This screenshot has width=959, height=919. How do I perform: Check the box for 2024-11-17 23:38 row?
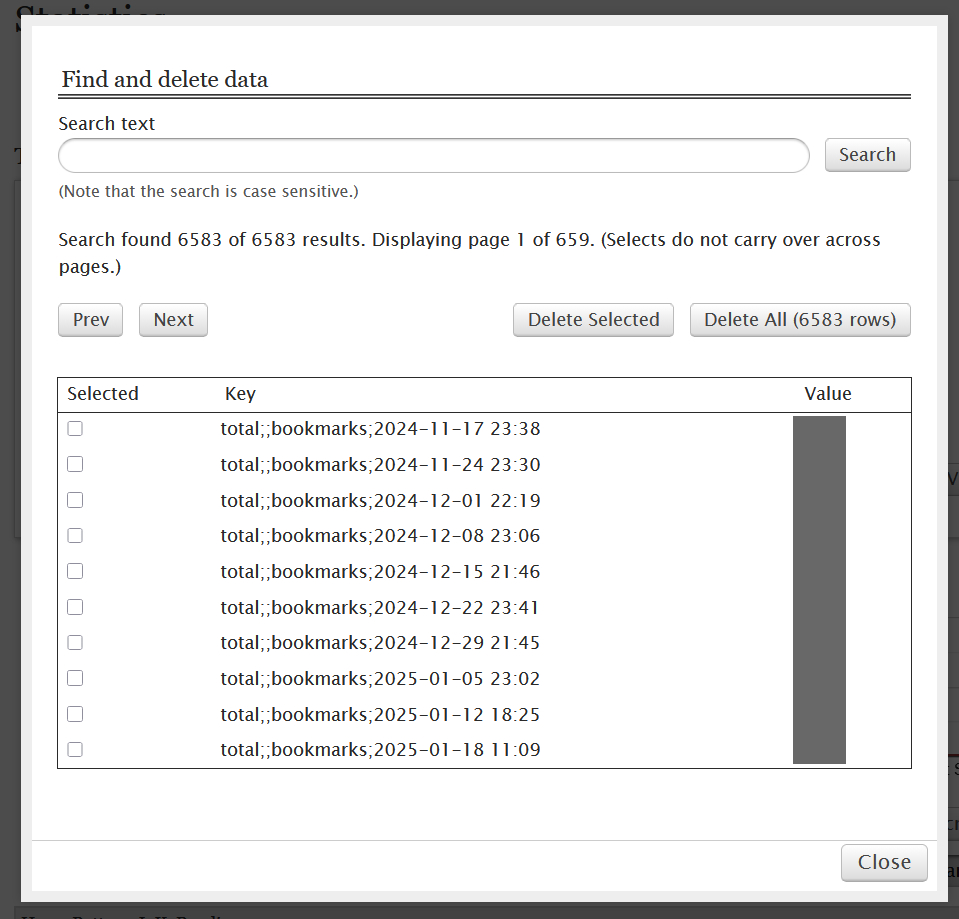pyautogui.click(x=75, y=429)
